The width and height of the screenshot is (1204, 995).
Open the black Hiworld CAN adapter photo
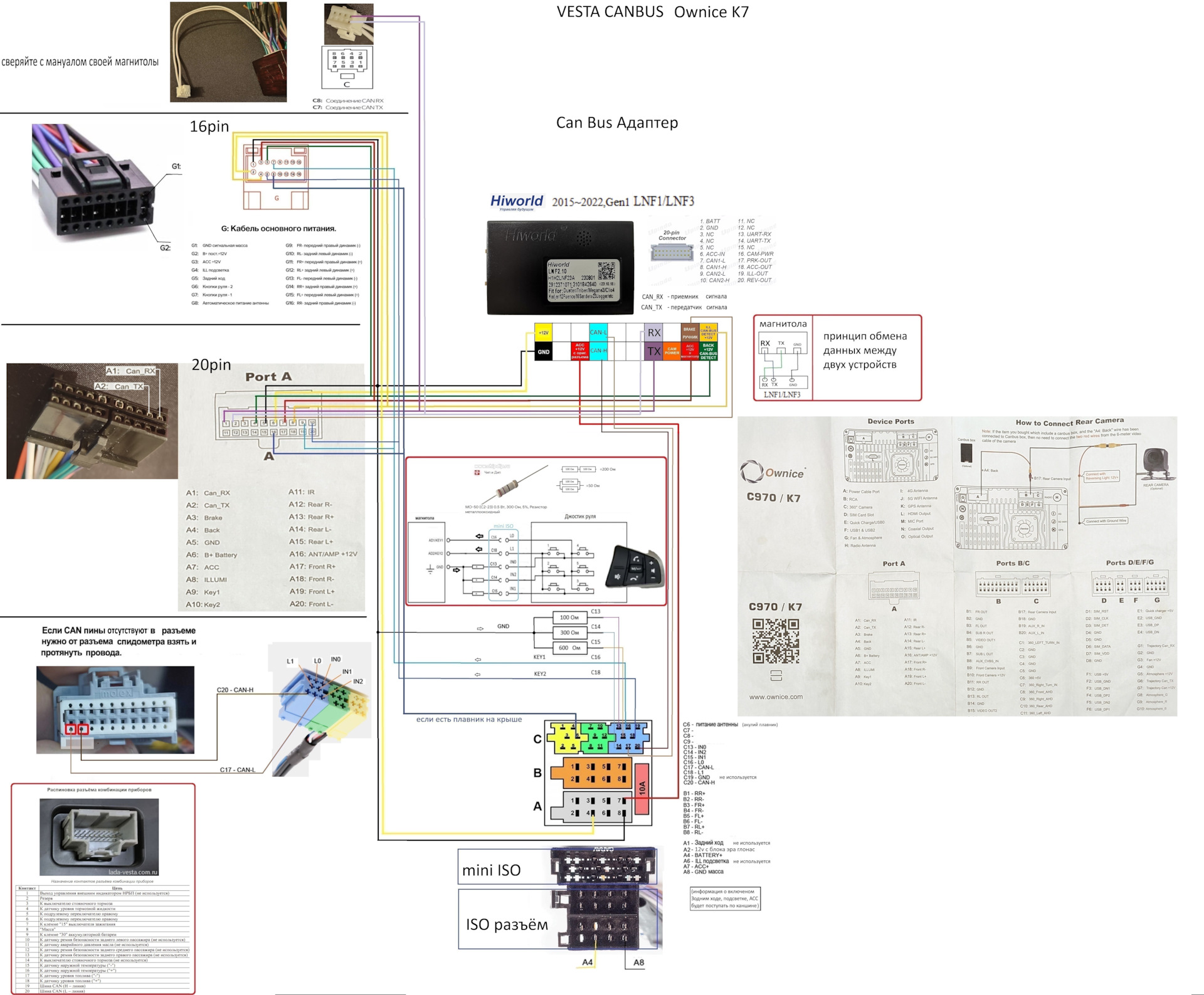[560, 267]
